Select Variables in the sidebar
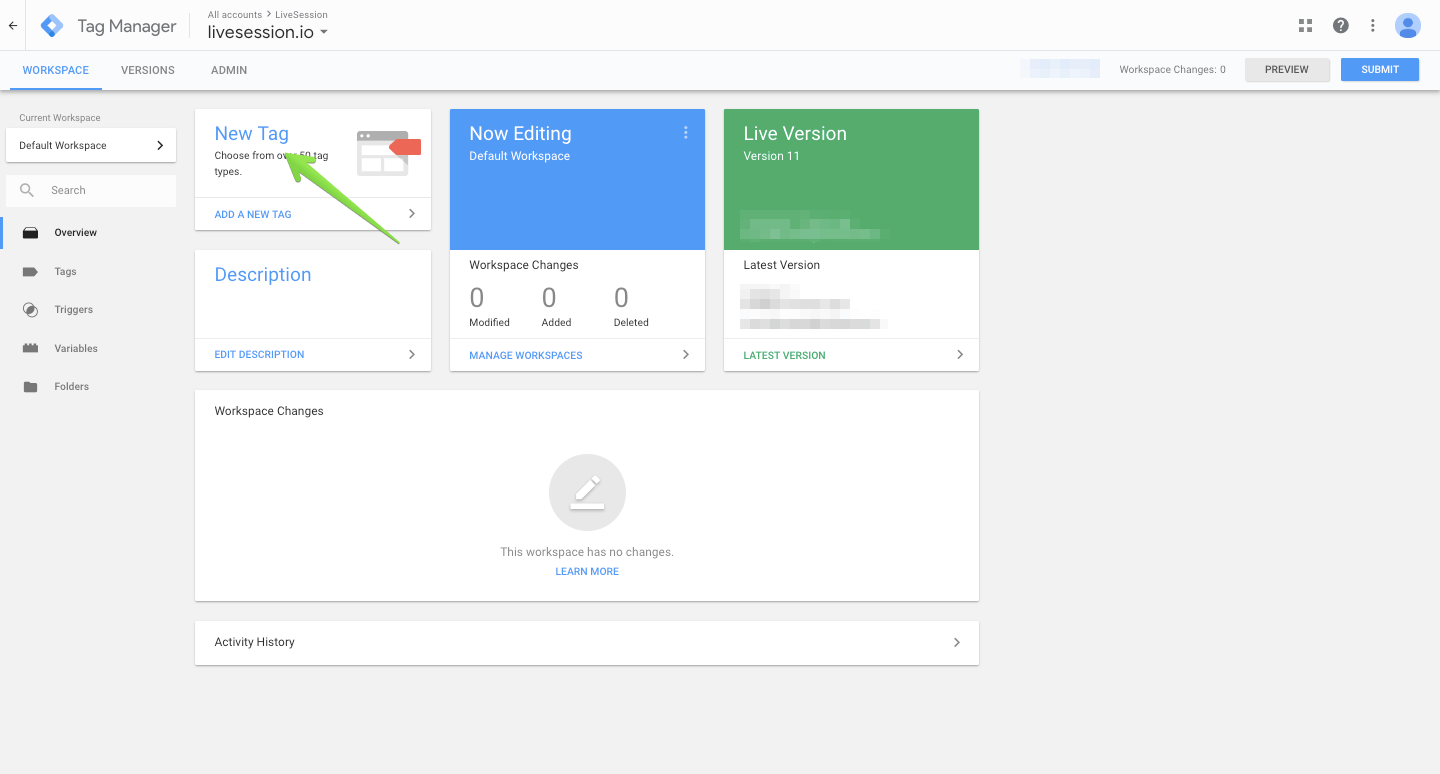Image resolution: width=1440 pixels, height=774 pixels. [x=76, y=349]
